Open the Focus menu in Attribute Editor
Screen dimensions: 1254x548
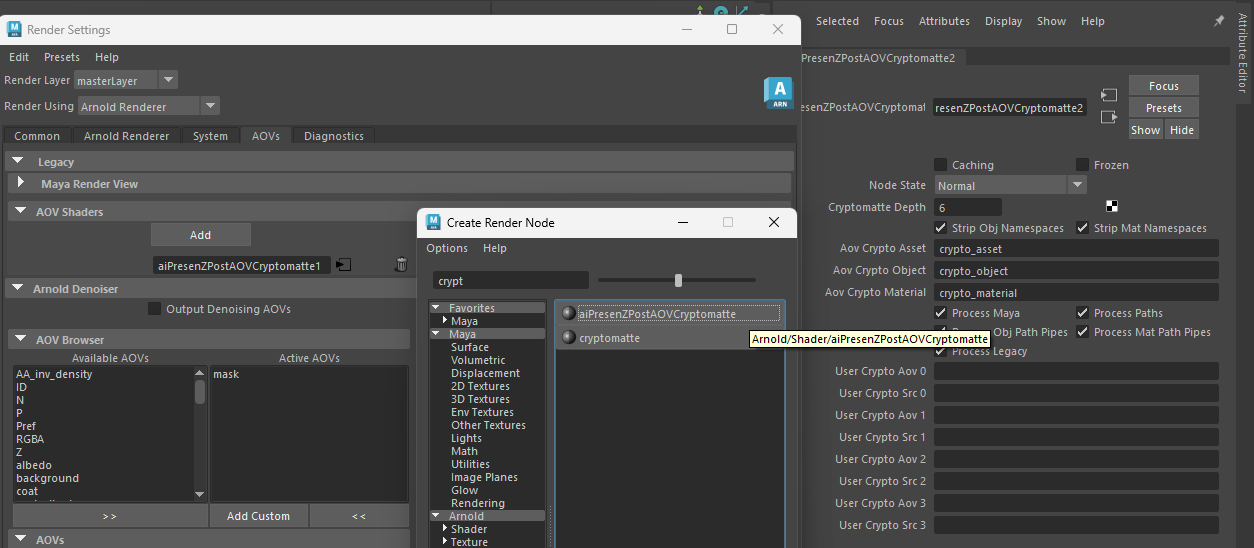pos(889,21)
